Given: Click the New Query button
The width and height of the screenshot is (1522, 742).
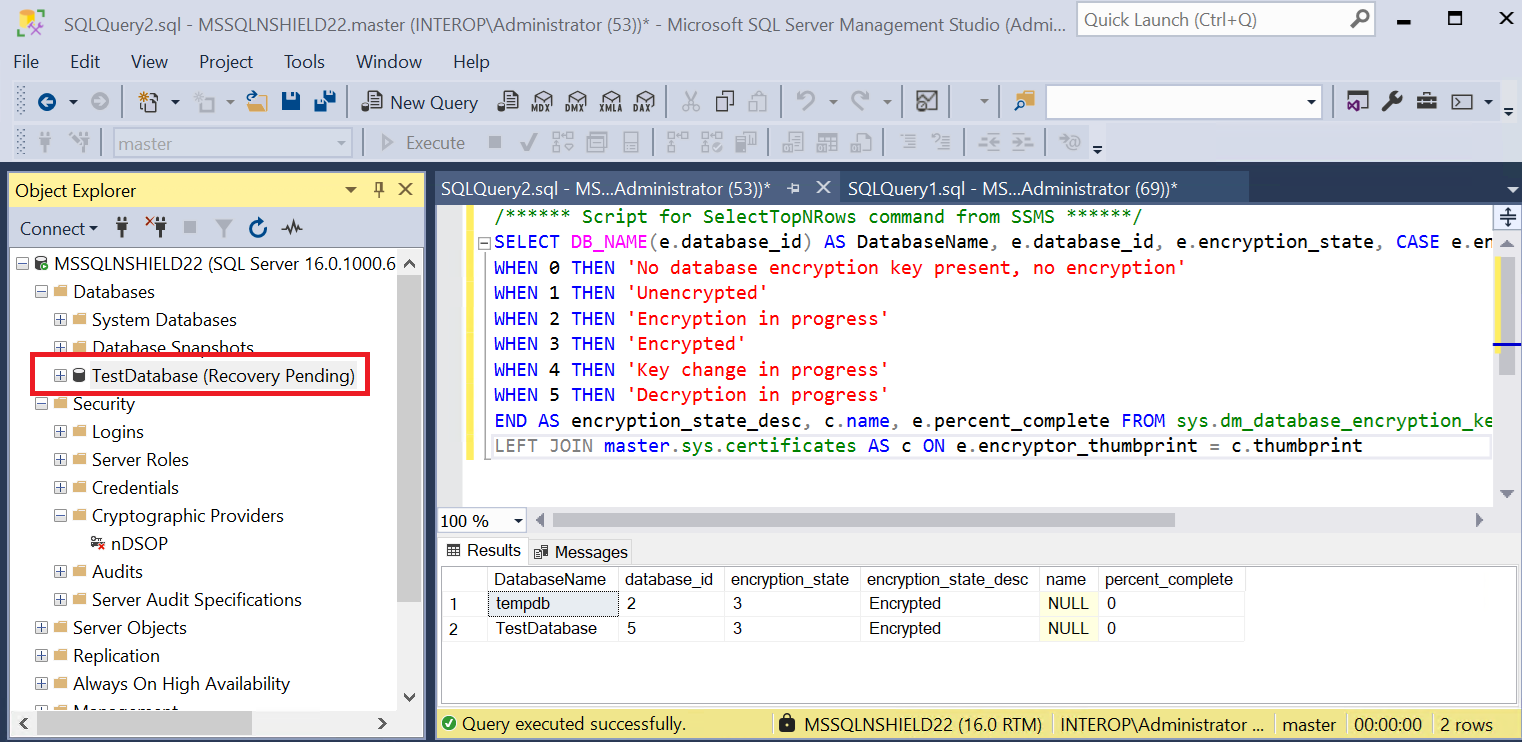Looking at the screenshot, I should (420, 102).
